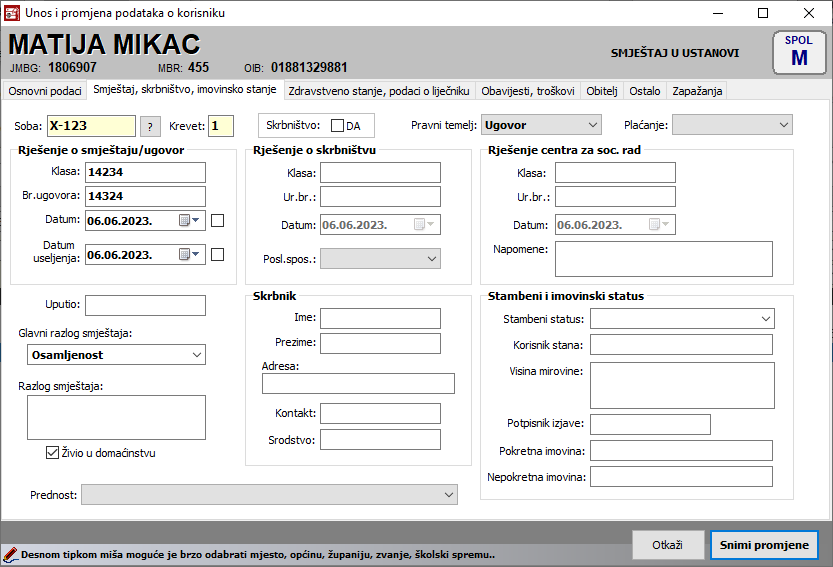
Task: Go to Zdravstveno stanje, podaci o liječniku tab
Action: pyautogui.click(x=378, y=91)
